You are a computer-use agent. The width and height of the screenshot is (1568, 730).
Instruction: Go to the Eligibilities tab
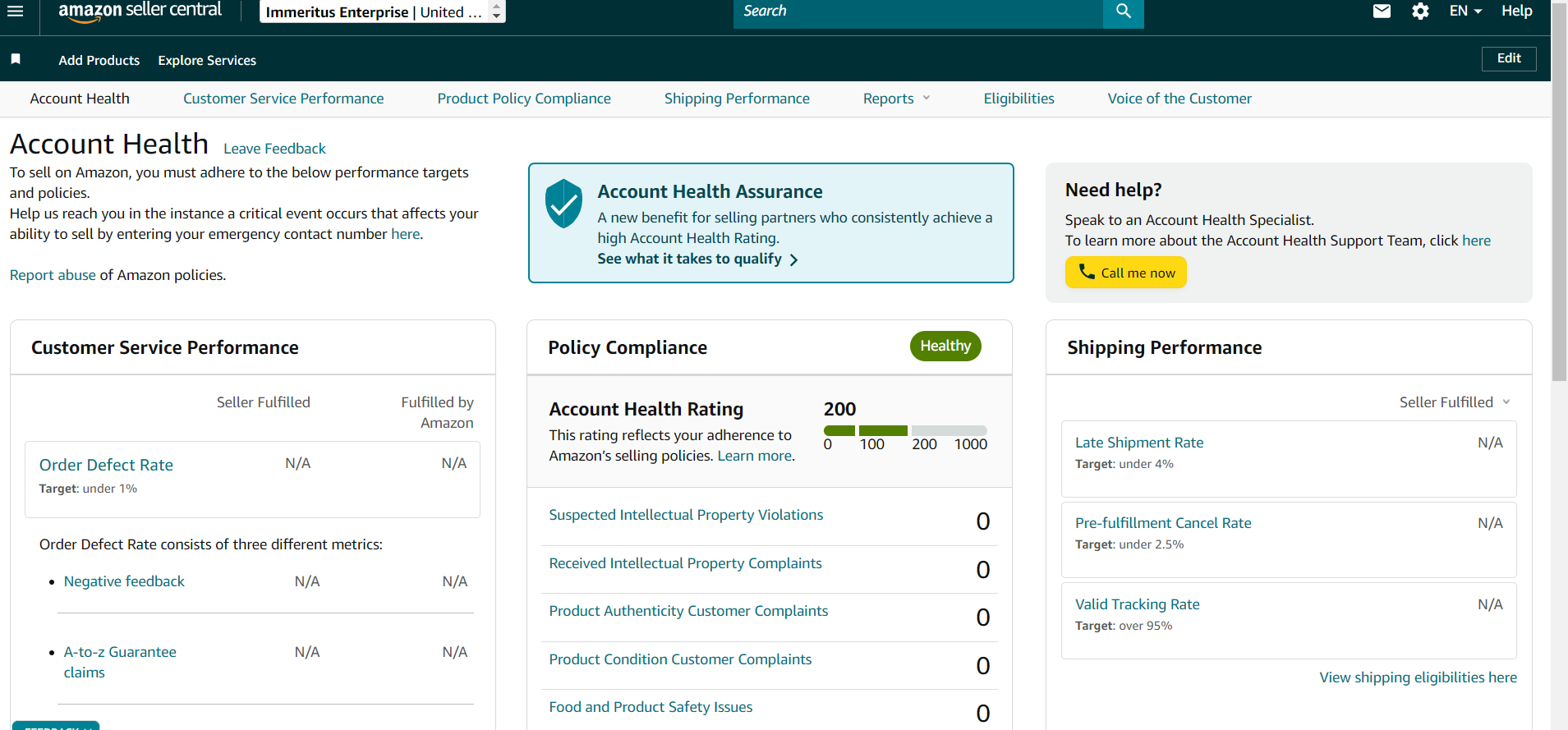click(1019, 99)
